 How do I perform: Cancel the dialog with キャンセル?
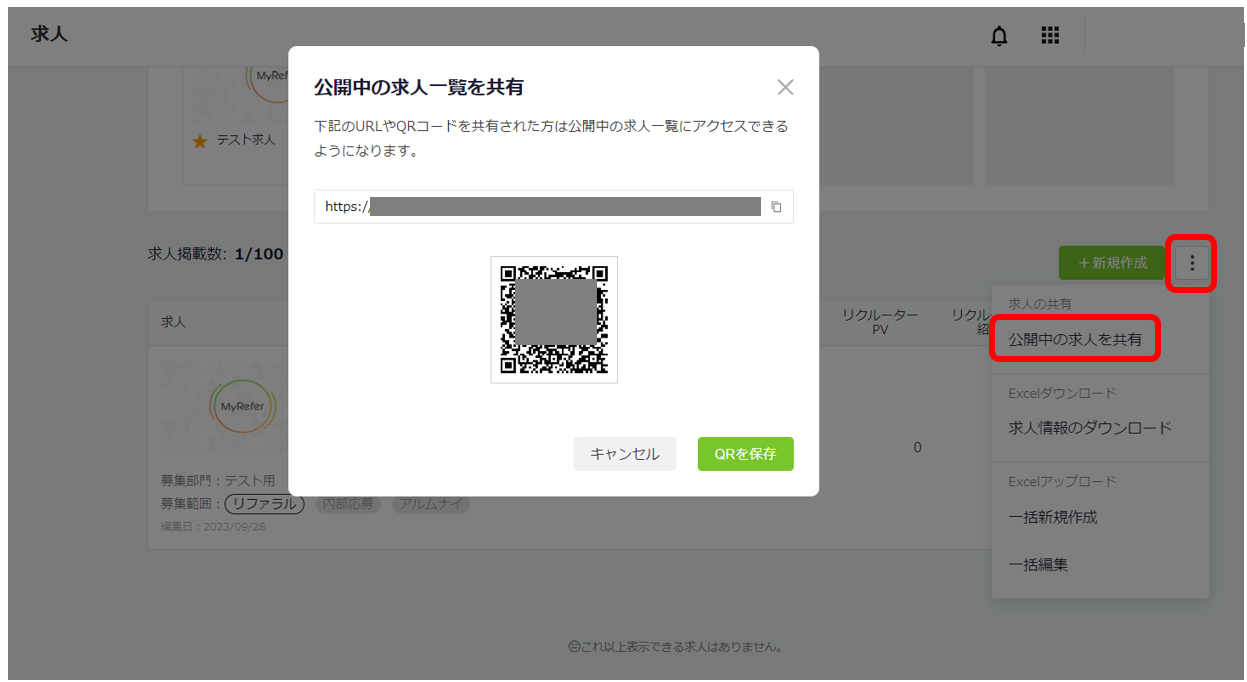[x=625, y=453]
